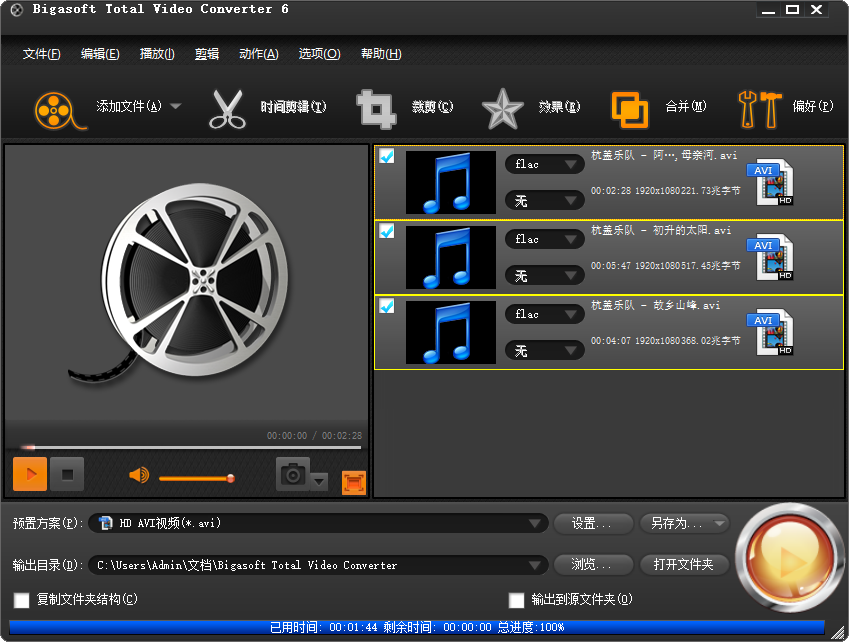Uncheck the first video 阿…,母亲河.avi
Image resolution: width=849 pixels, height=642 pixels.
click(x=387, y=156)
